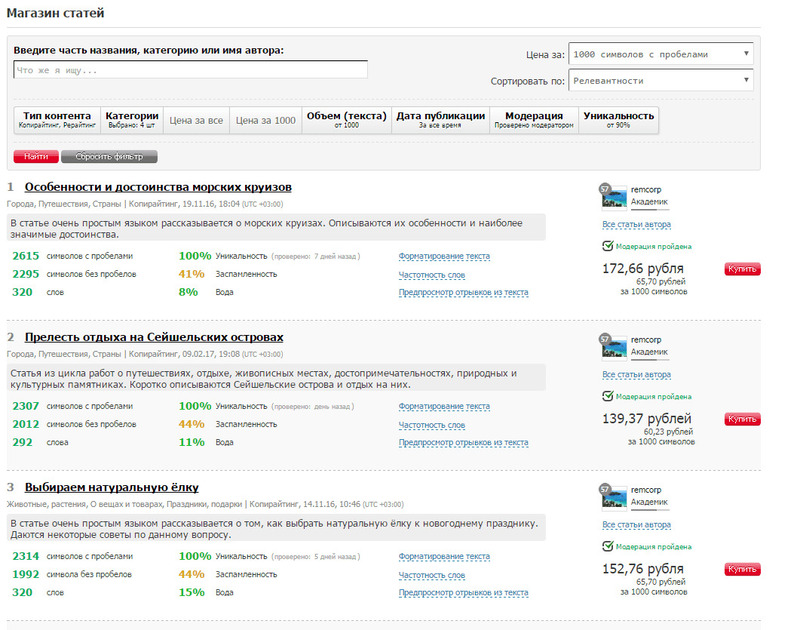Image resolution: width=800 pixels, height=630 pixels.
Task: Click green moderation check icon for second article
Action: point(607,396)
